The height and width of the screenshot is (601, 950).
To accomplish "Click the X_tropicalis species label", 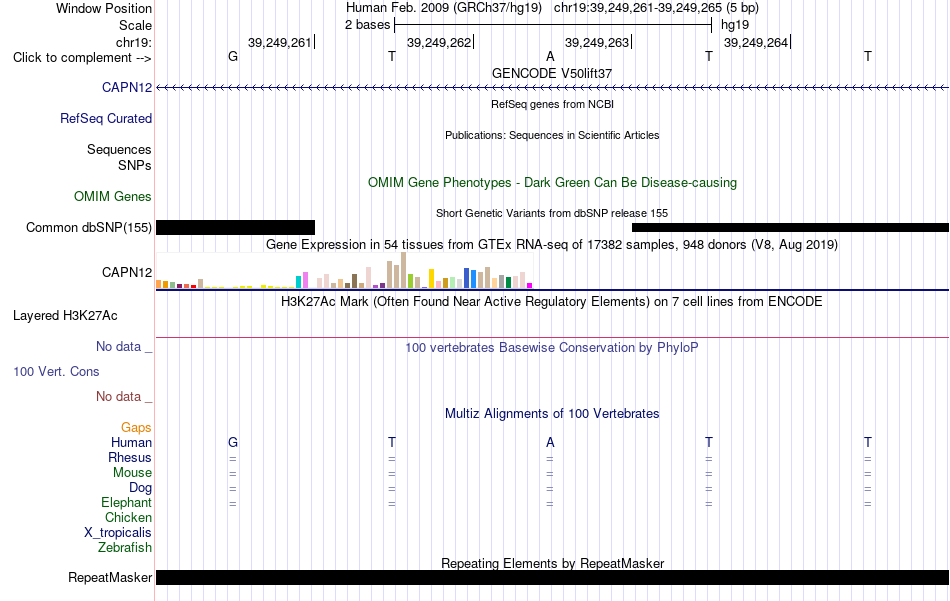I will 118,533.
